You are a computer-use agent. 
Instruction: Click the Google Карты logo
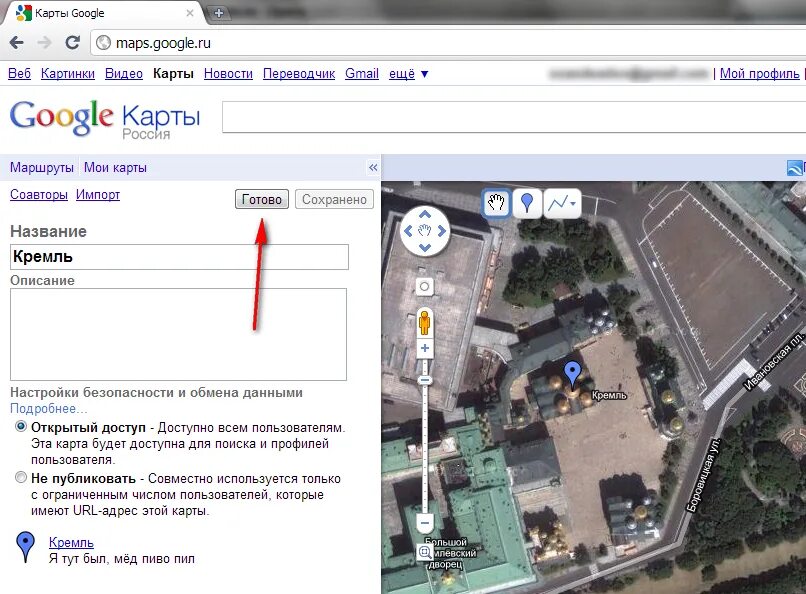(x=105, y=119)
